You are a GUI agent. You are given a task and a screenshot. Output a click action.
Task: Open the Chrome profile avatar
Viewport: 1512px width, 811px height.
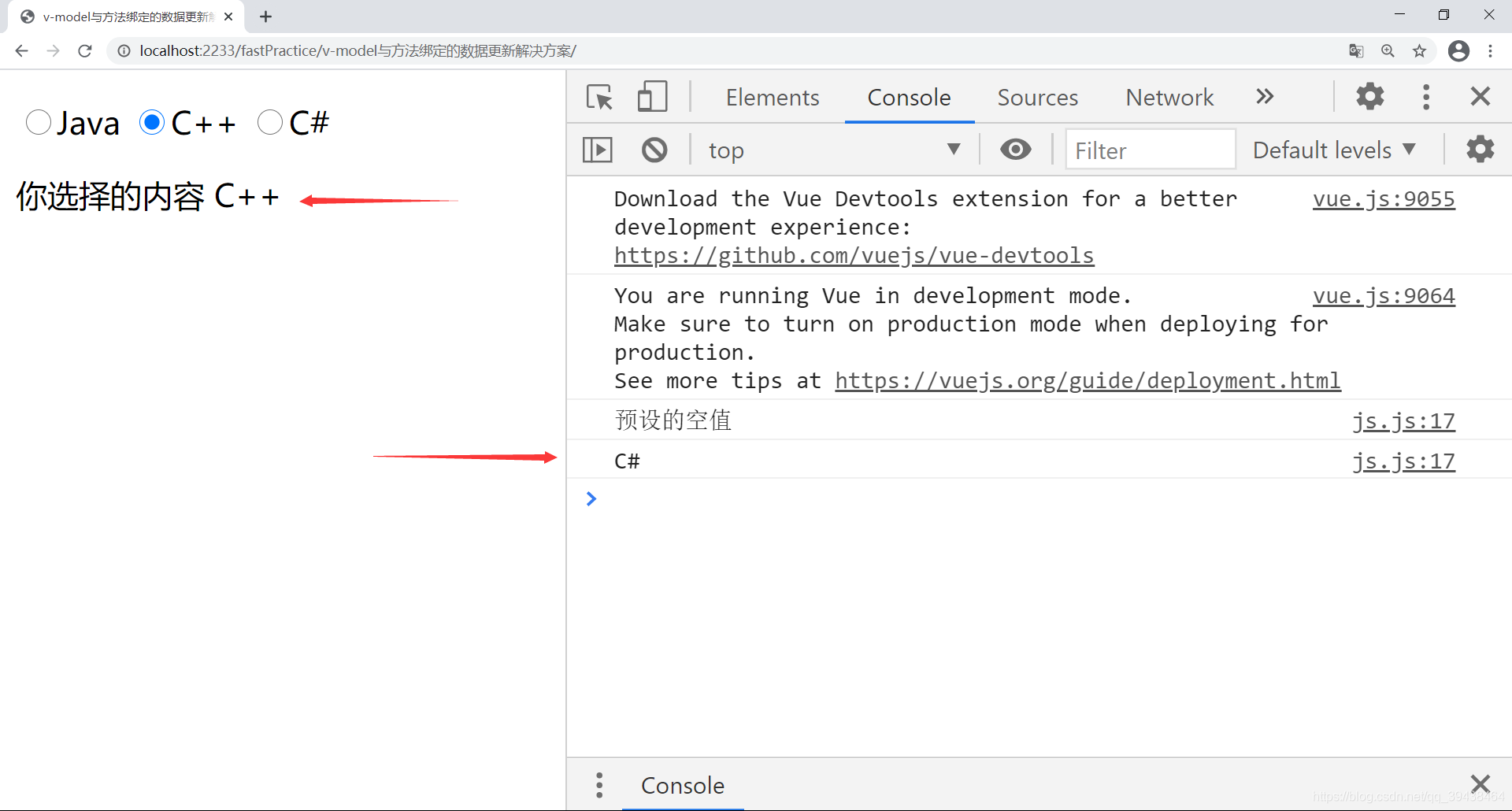1458,51
